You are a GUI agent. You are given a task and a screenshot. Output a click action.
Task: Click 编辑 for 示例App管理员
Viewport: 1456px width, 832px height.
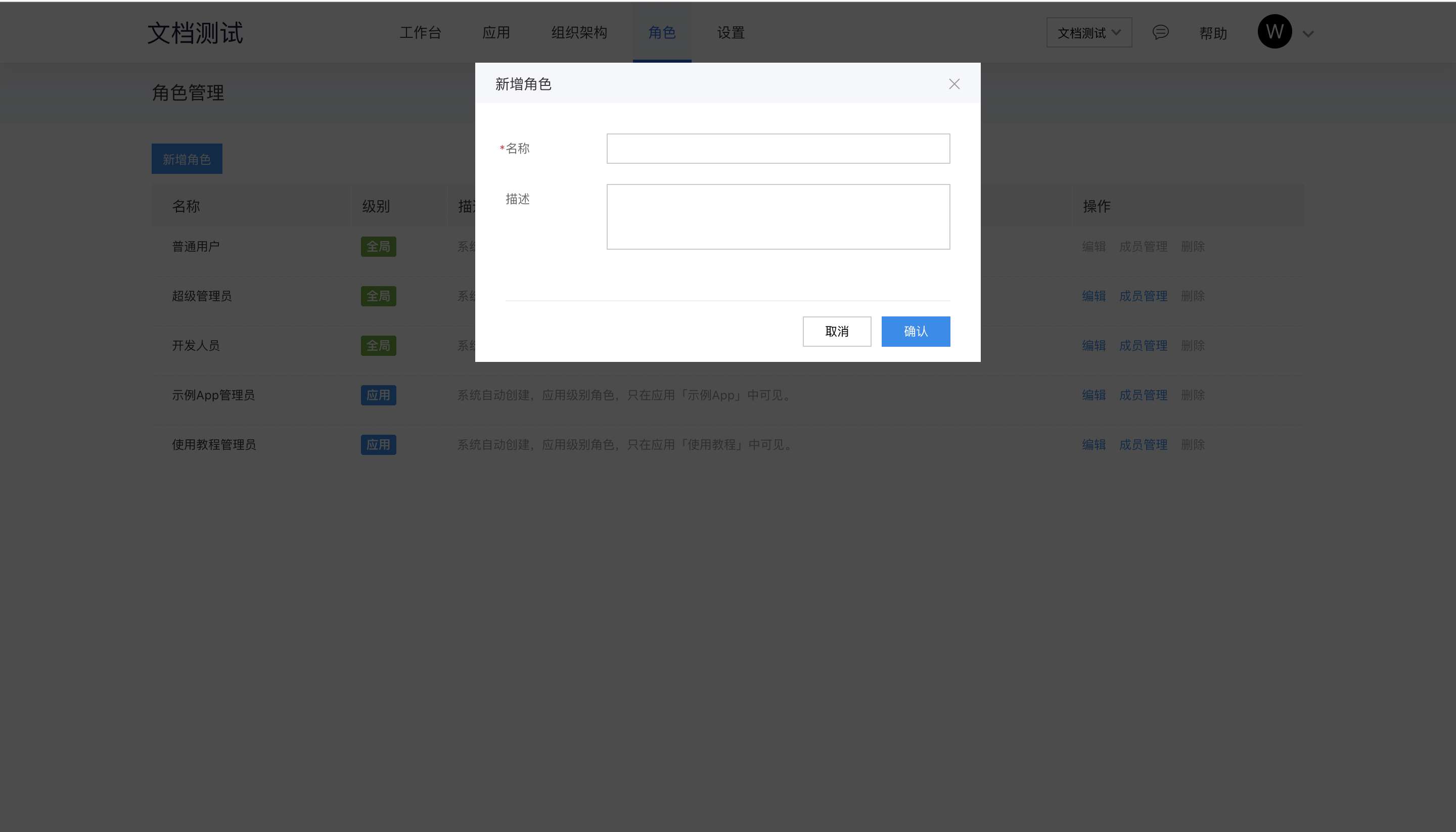pos(1094,395)
